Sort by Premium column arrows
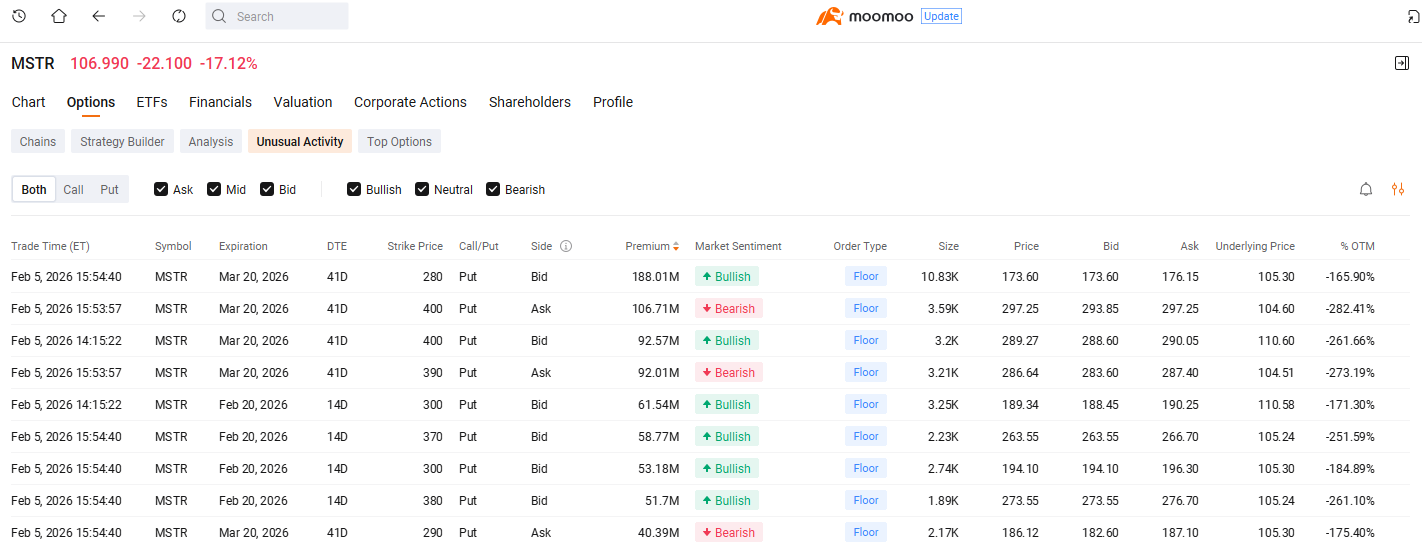 [676, 246]
